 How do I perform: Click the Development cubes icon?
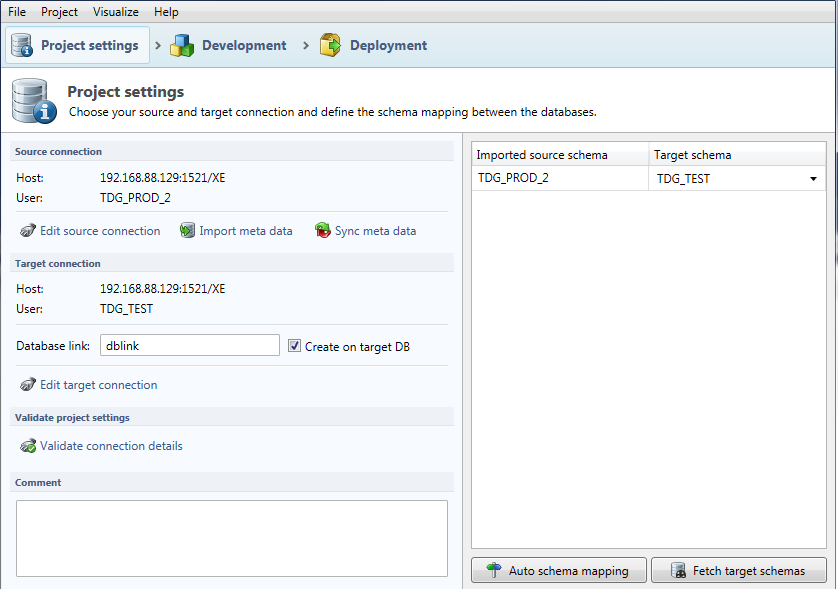coord(182,45)
